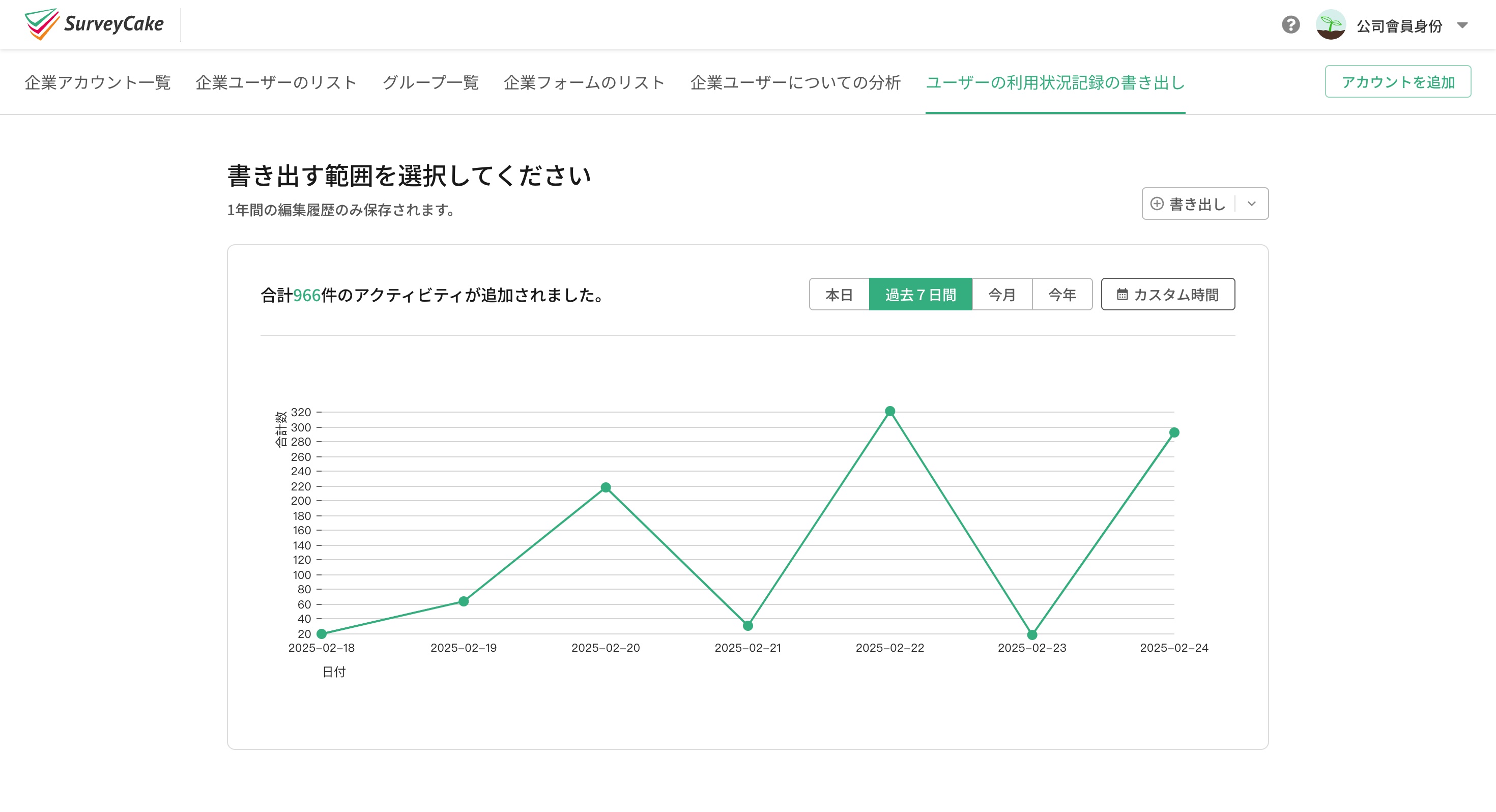Switch to the 企業ユーザーのリスト tab
This screenshot has width=1496, height=812.
point(276,82)
